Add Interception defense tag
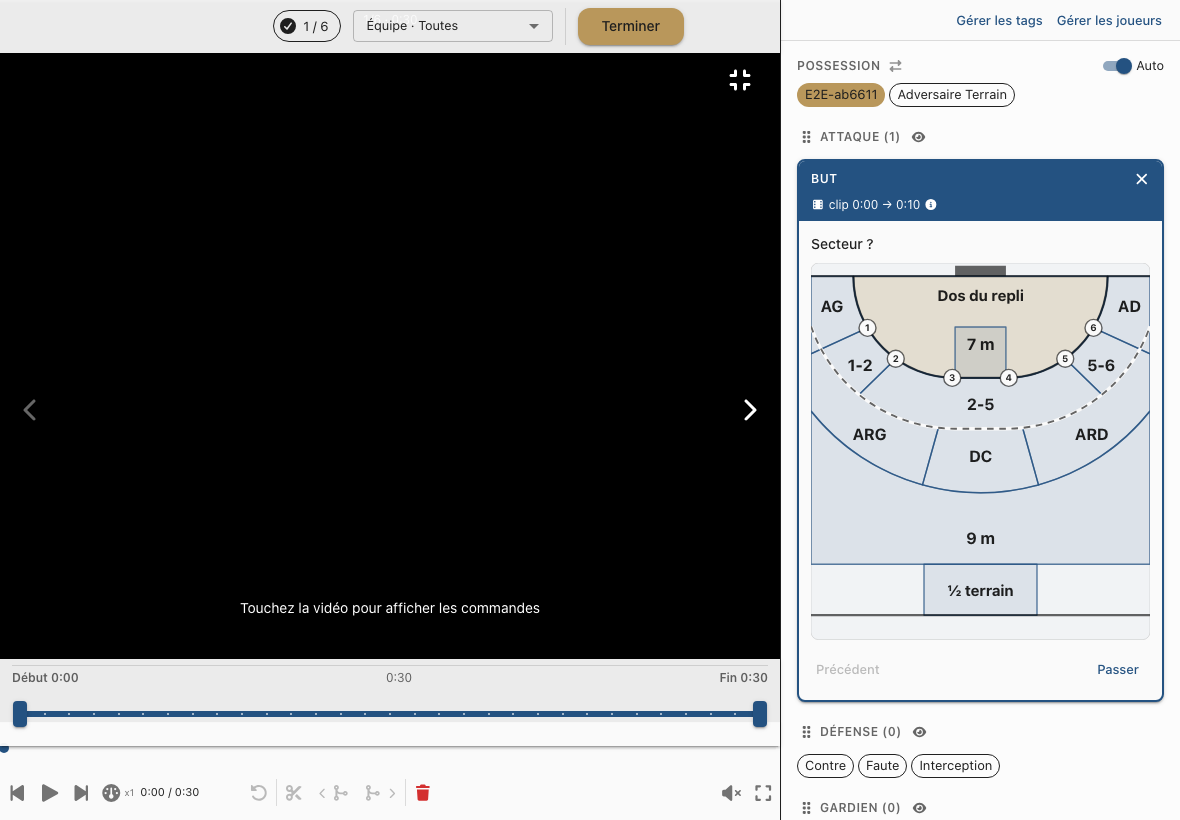Screen dimensions: 1180x820 click(x=956, y=766)
